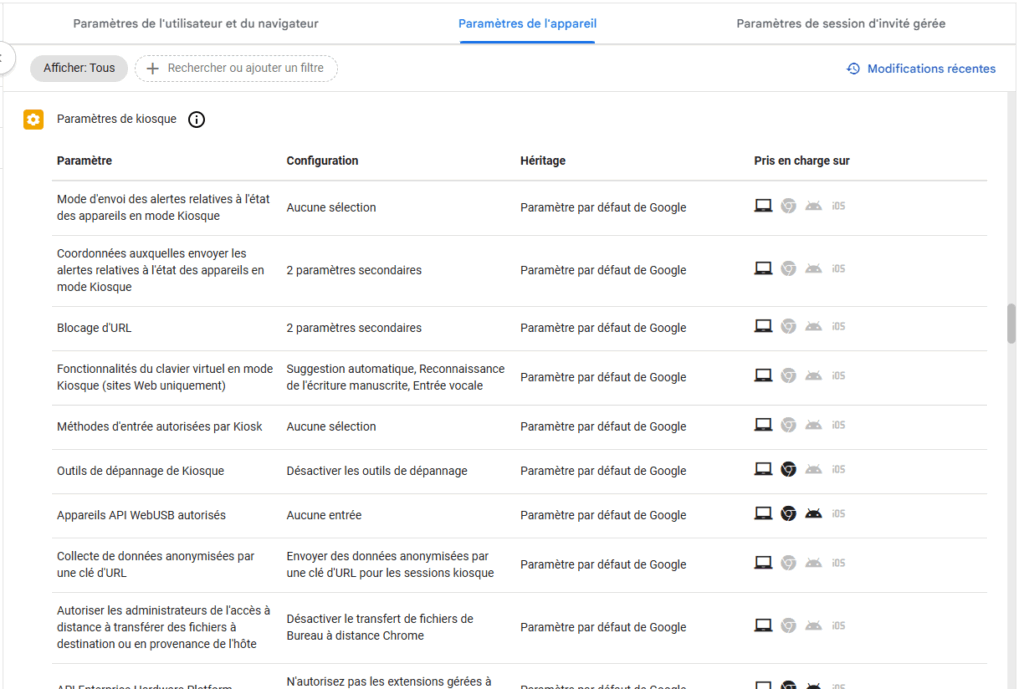
Task: Click the vertical scrollbar thumb on the right
Action: [x=1011, y=323]
